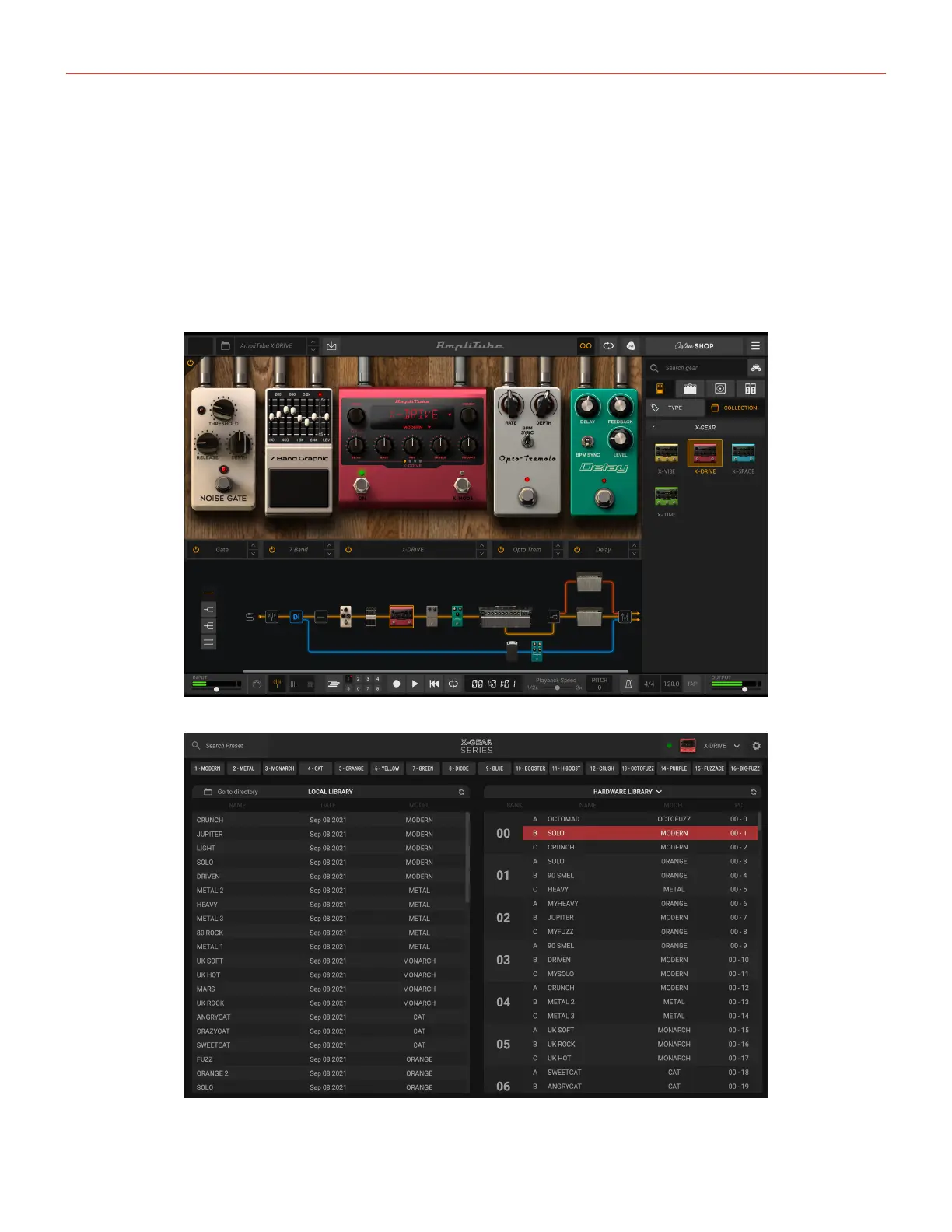Open the mixer block at chain output

(625, 617)
